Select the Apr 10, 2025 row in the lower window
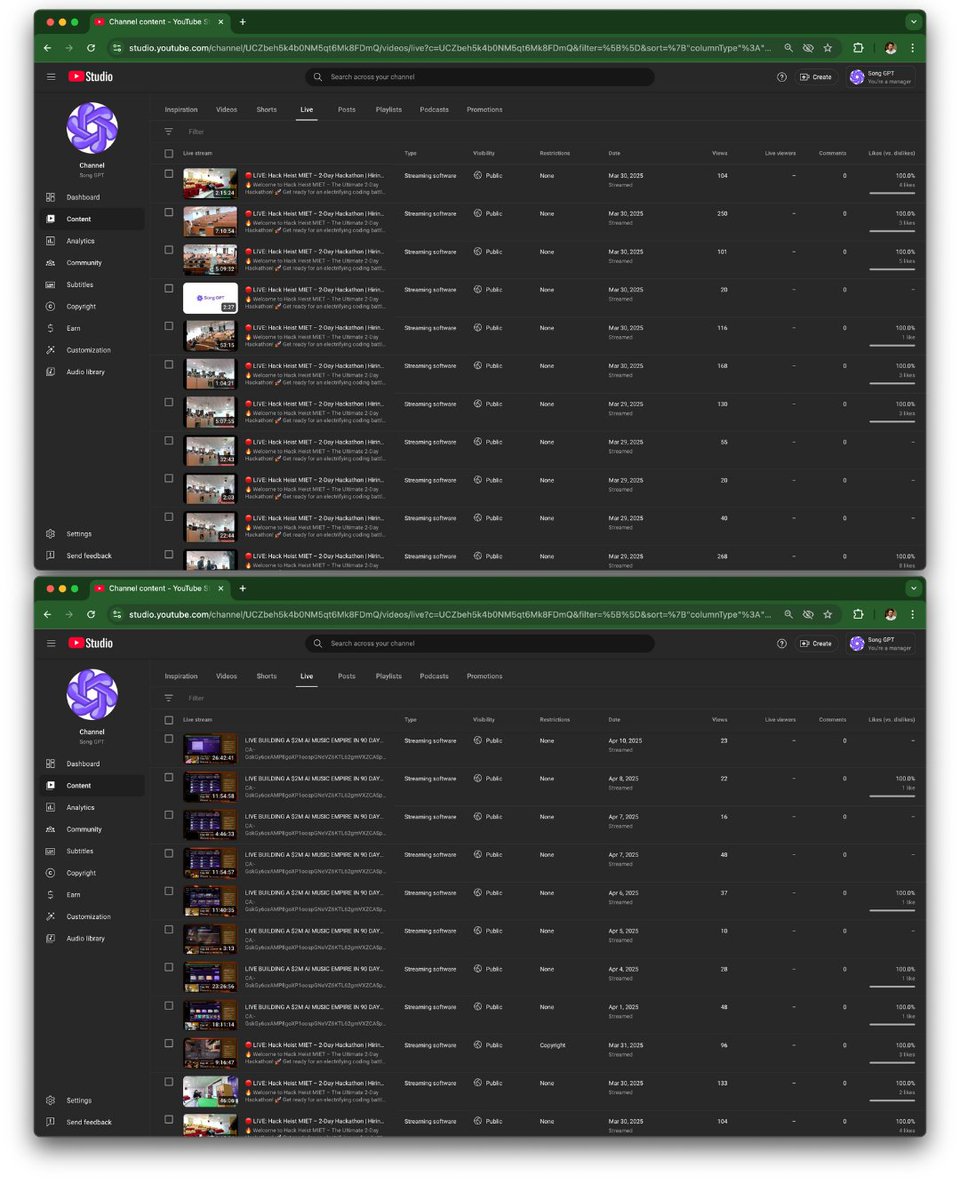The width and height of the screenshot is (960, 1200). [169, 739]
